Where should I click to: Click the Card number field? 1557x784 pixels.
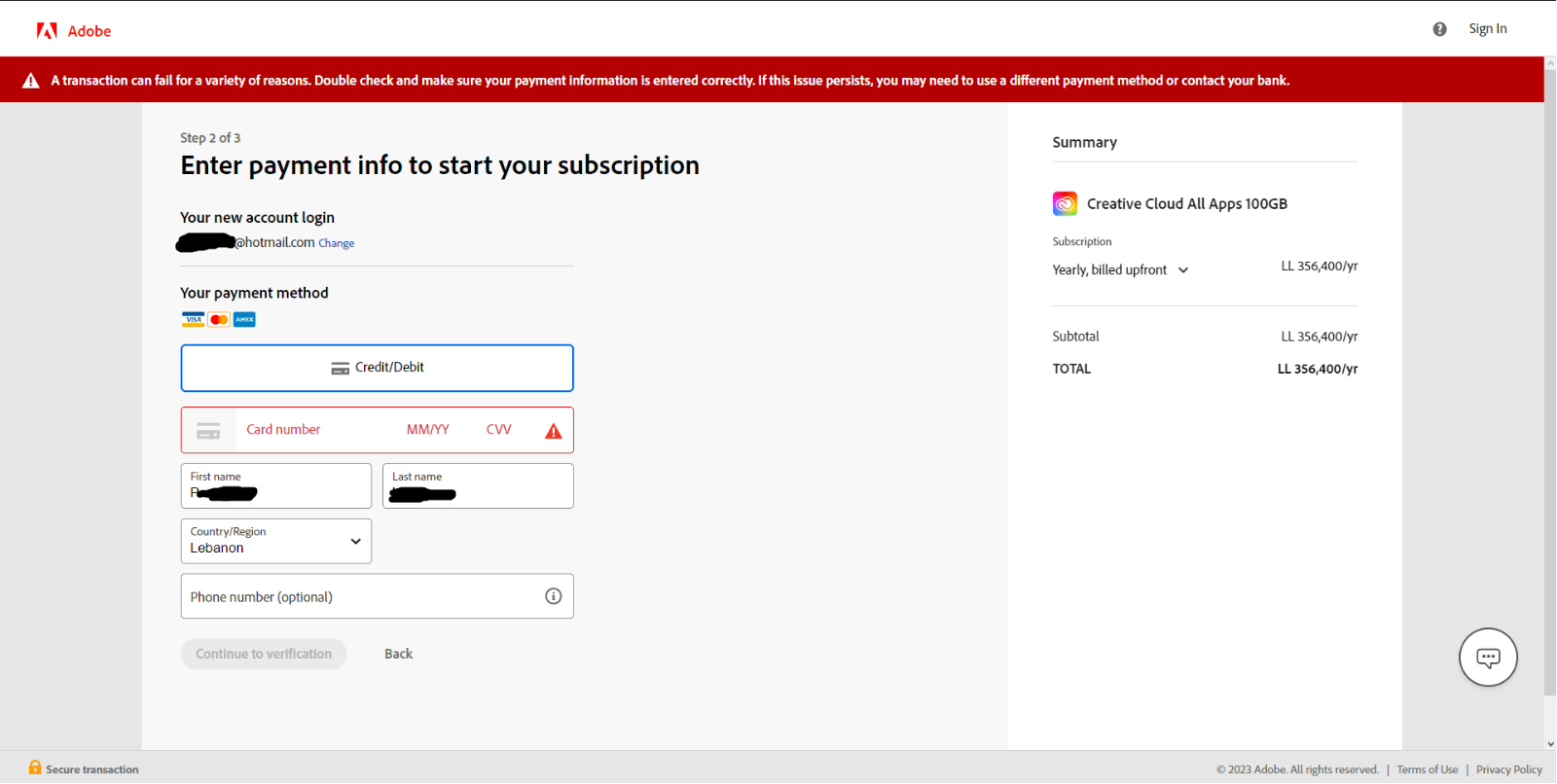(x=283, y=430)
